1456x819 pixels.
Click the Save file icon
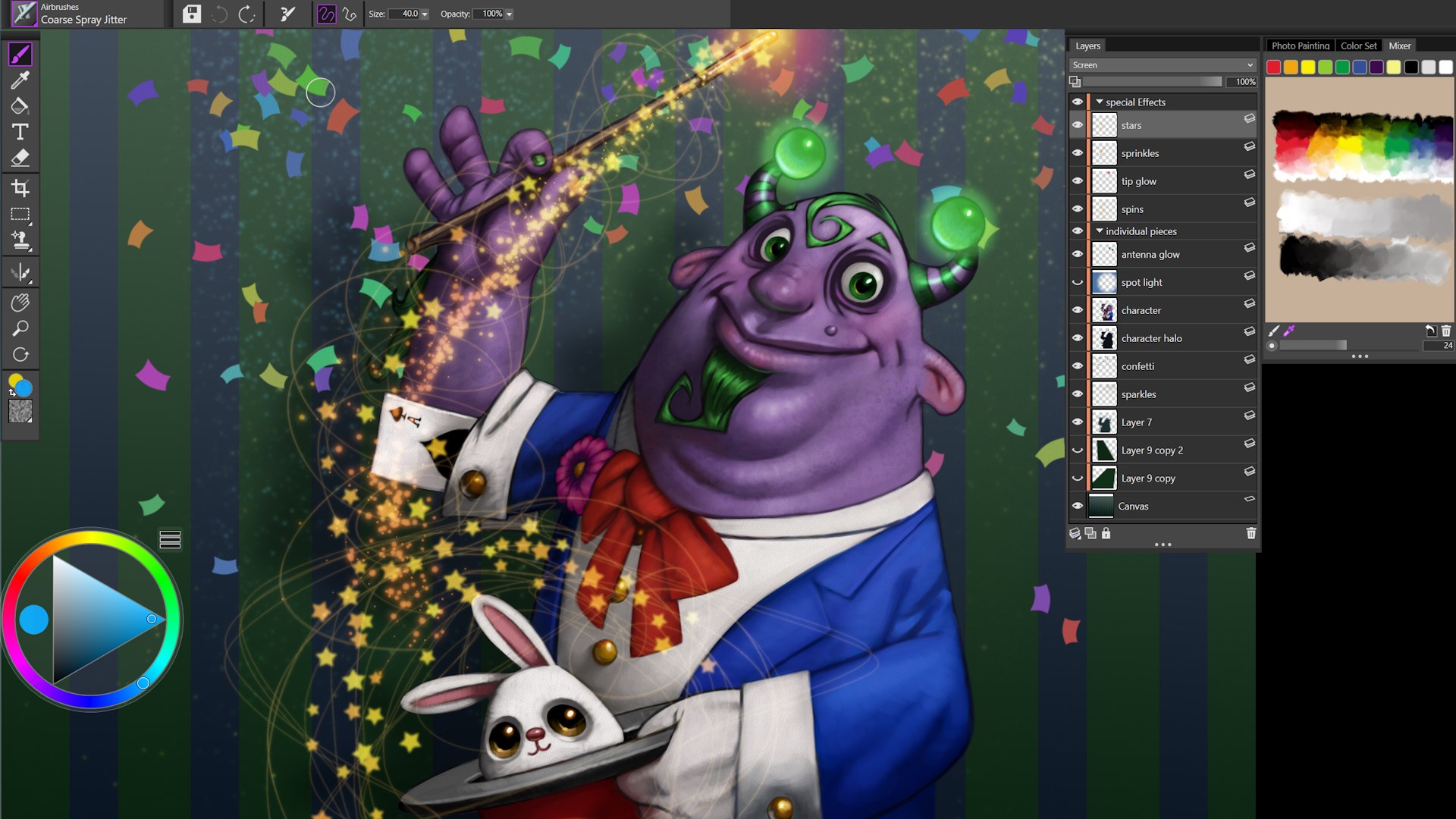(192, 14)
